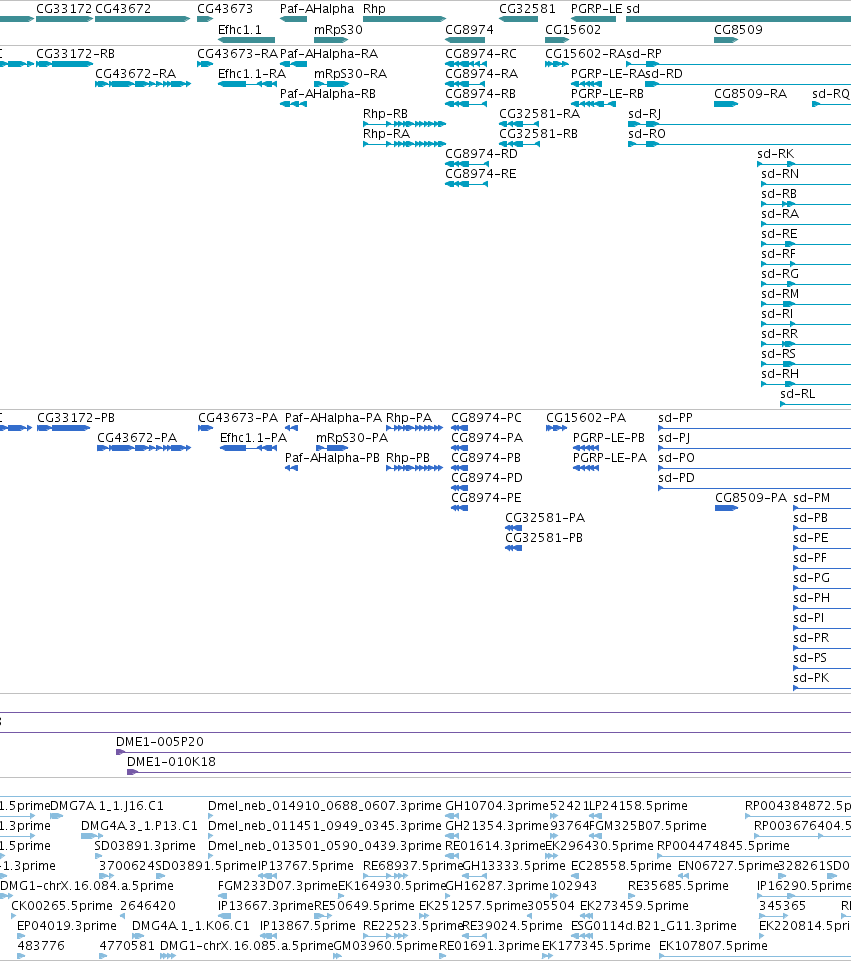This screenshot has width=851, height=961.
Task: Click BAC clone DME1-010K18
Action: tap(172, 762)
